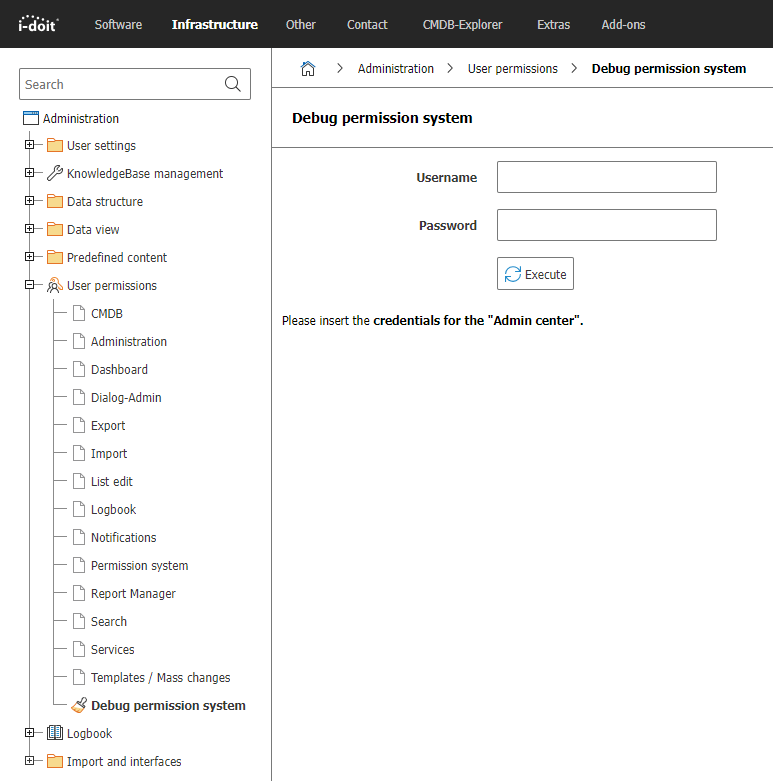Open the Add-ons menu
This screenshot has height=781, width=773.
(623, 24)
